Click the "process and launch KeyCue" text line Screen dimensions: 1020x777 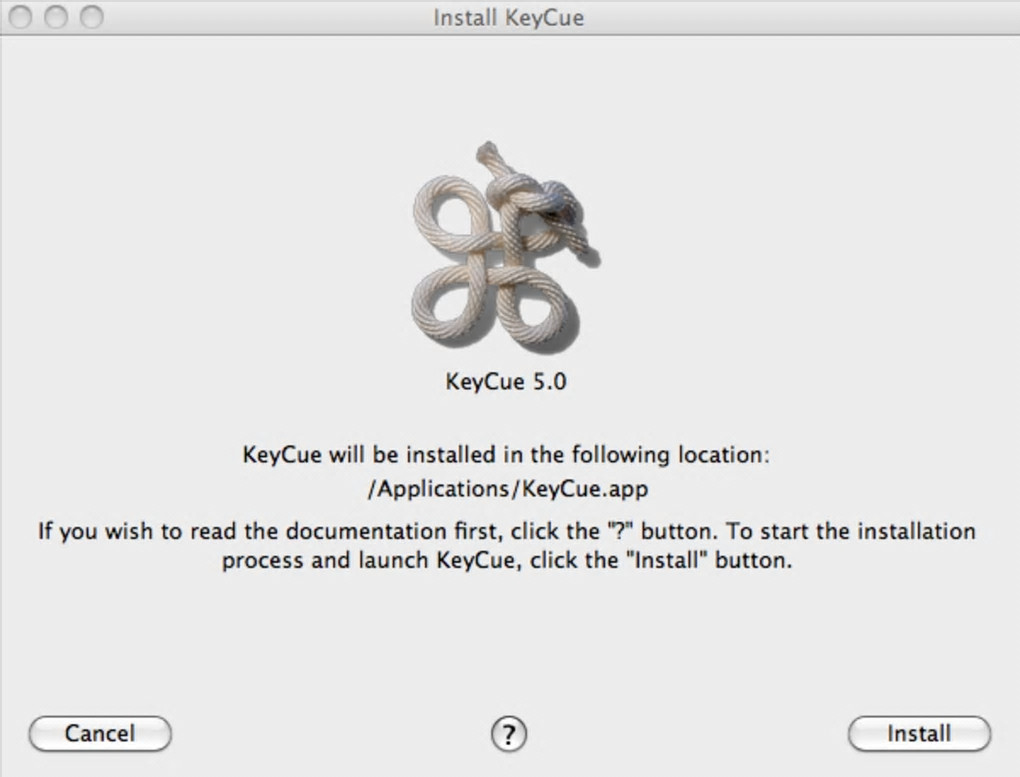point(506,560)
